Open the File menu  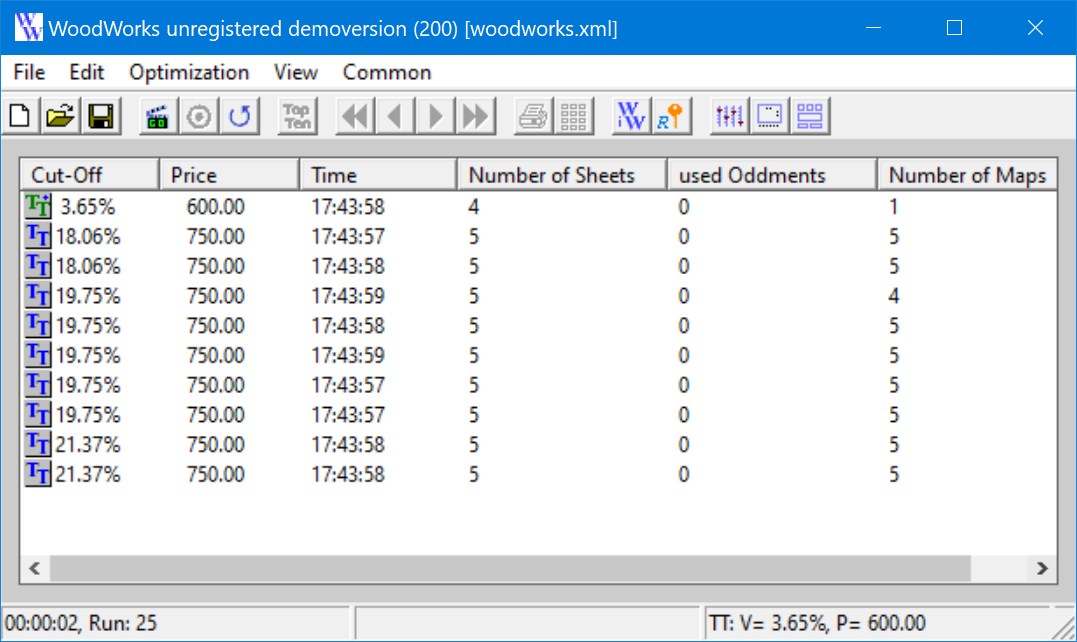tap(29, 72)
